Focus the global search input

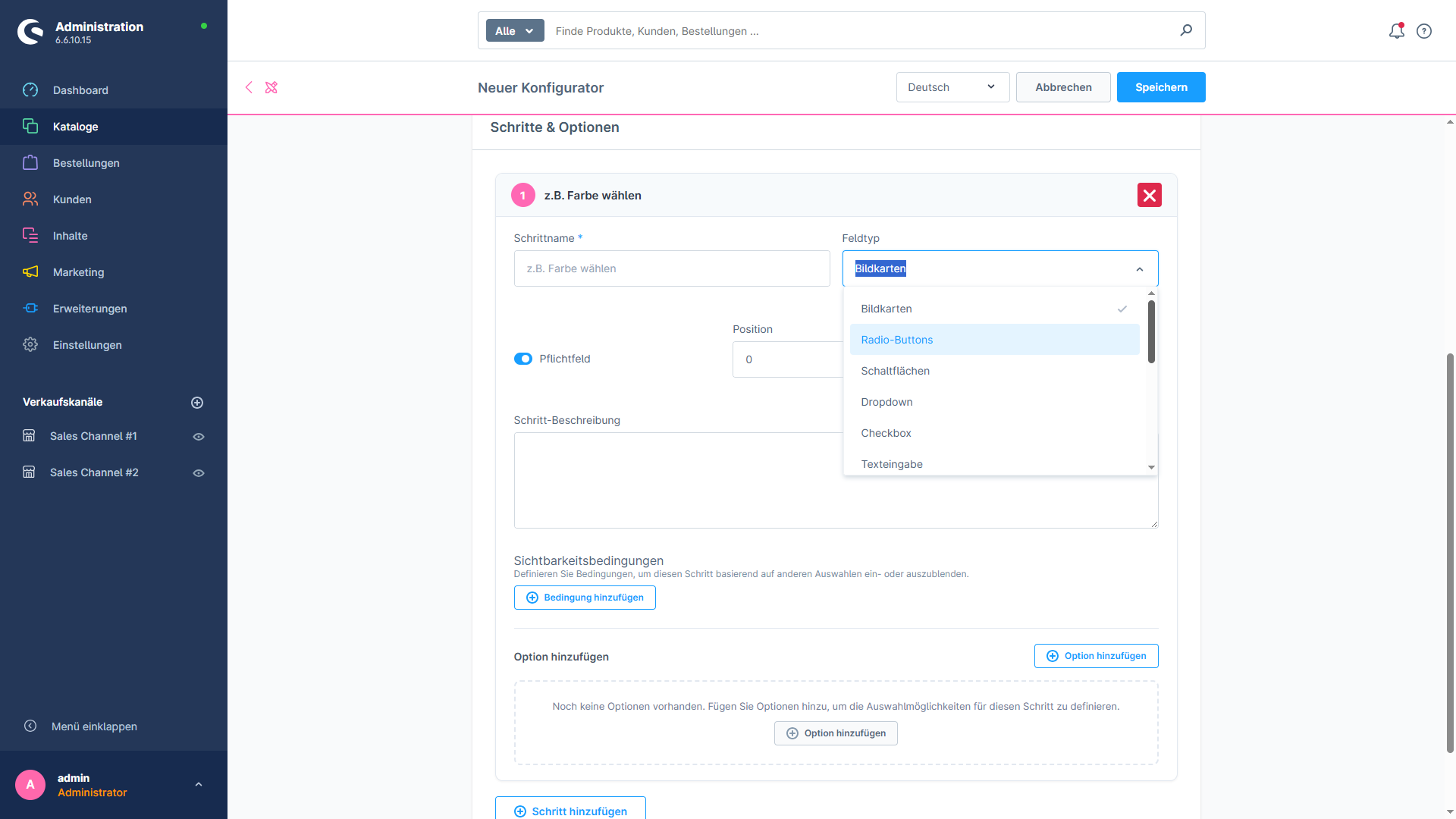point(861,31)
